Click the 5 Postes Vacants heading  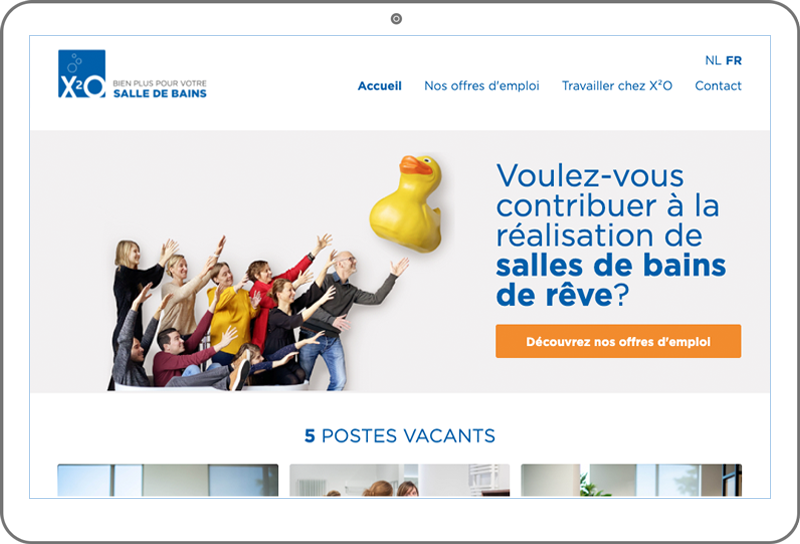399,436
